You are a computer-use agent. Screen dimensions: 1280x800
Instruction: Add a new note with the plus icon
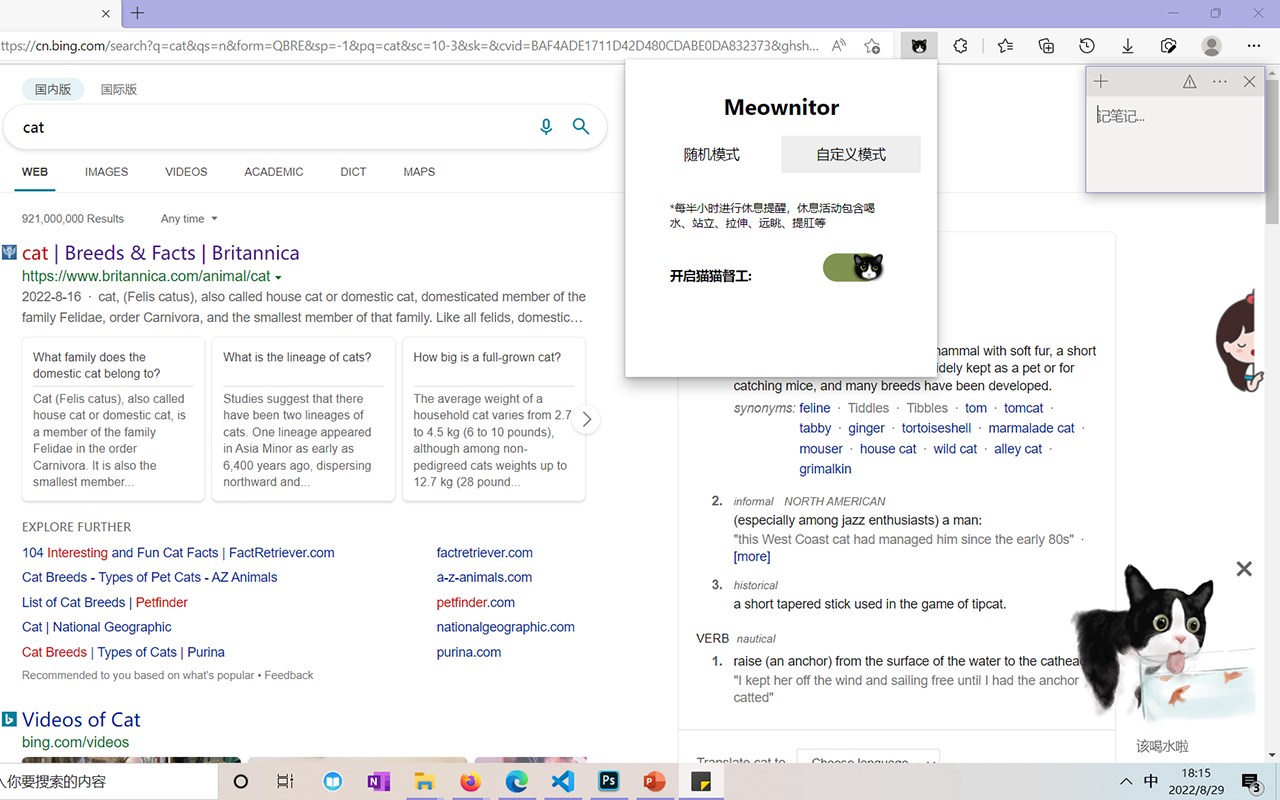click(x=1101, y=82)
